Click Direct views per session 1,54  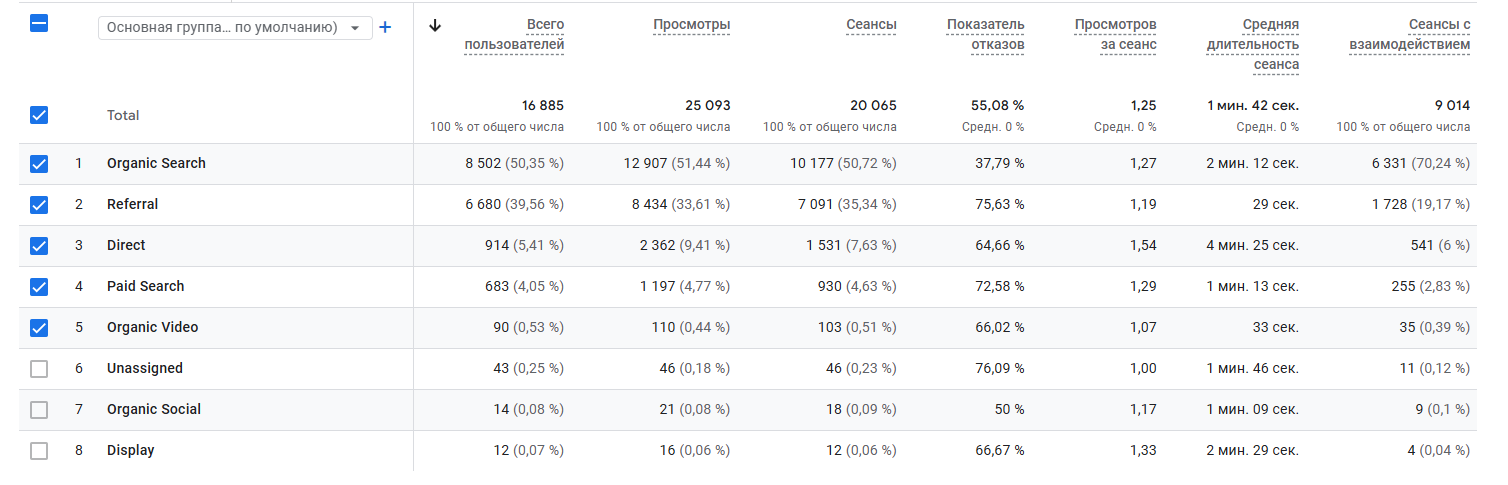point(1143,245)
